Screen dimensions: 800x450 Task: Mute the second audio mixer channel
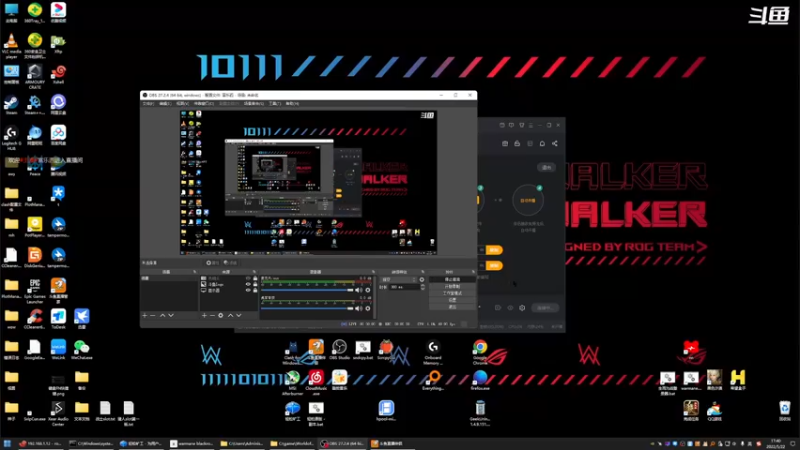[x=359, y=309]
